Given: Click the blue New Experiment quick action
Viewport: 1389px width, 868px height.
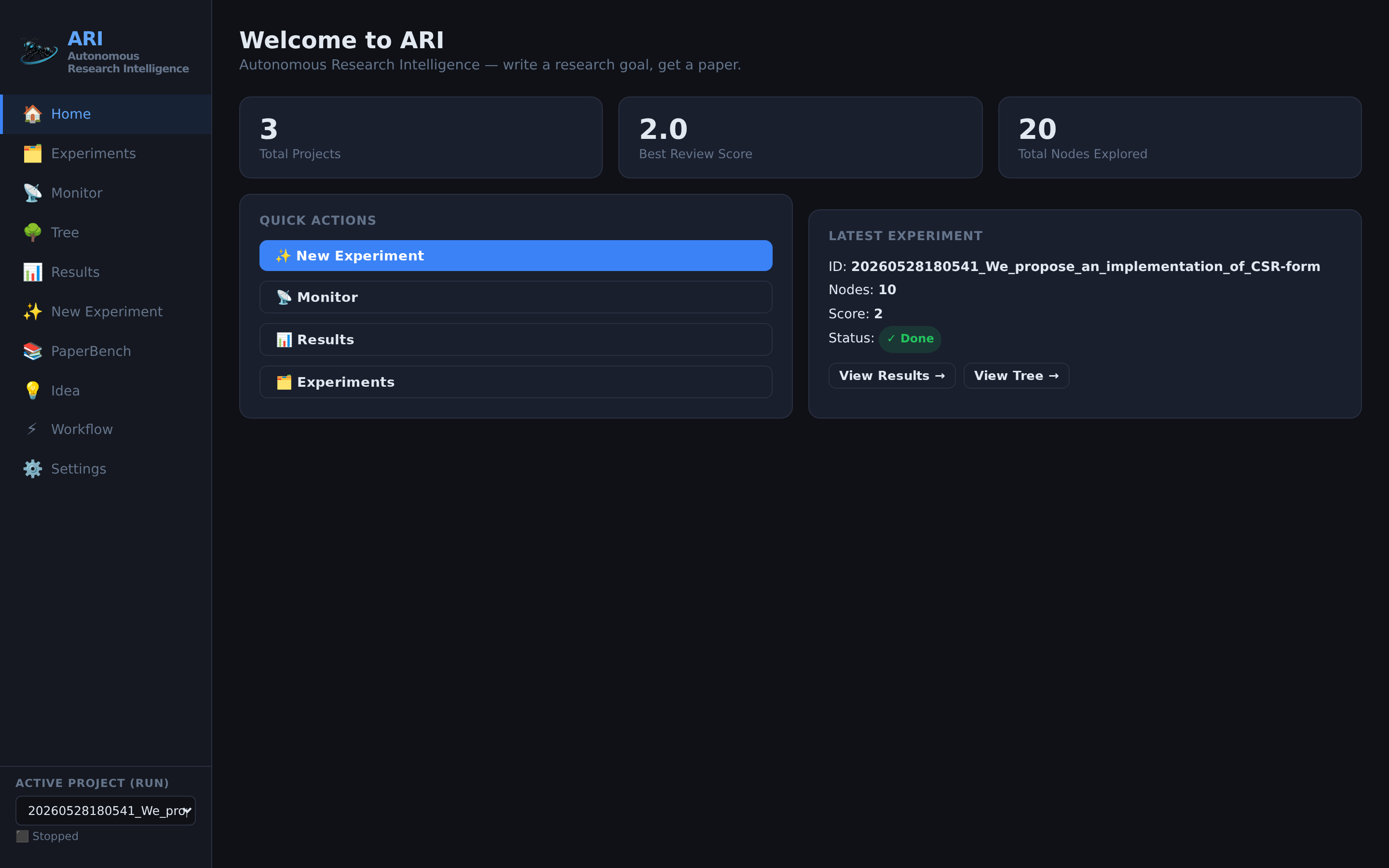Looking at the screenshot, I should 516,256.
